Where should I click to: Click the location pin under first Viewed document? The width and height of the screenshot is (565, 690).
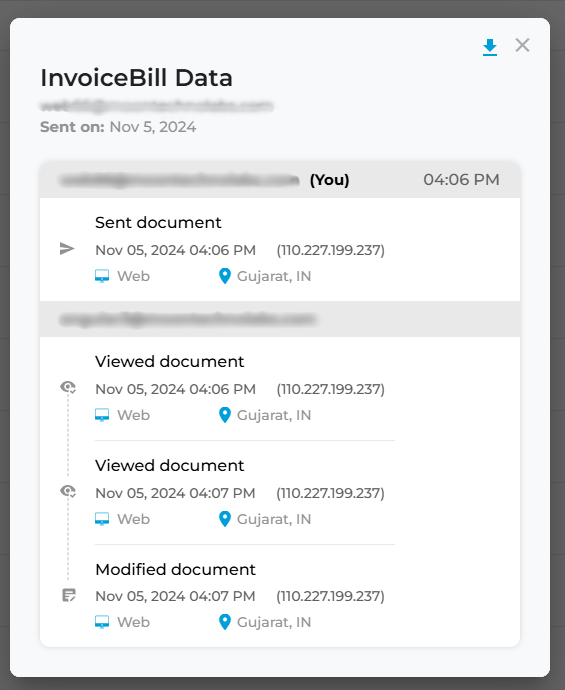(x=225, y=415)
